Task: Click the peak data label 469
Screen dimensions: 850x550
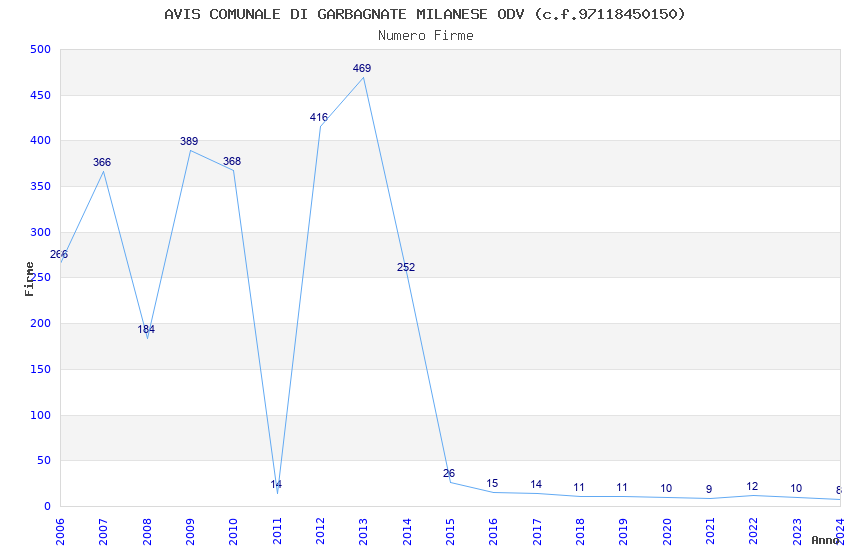Action: click(362, 68)
